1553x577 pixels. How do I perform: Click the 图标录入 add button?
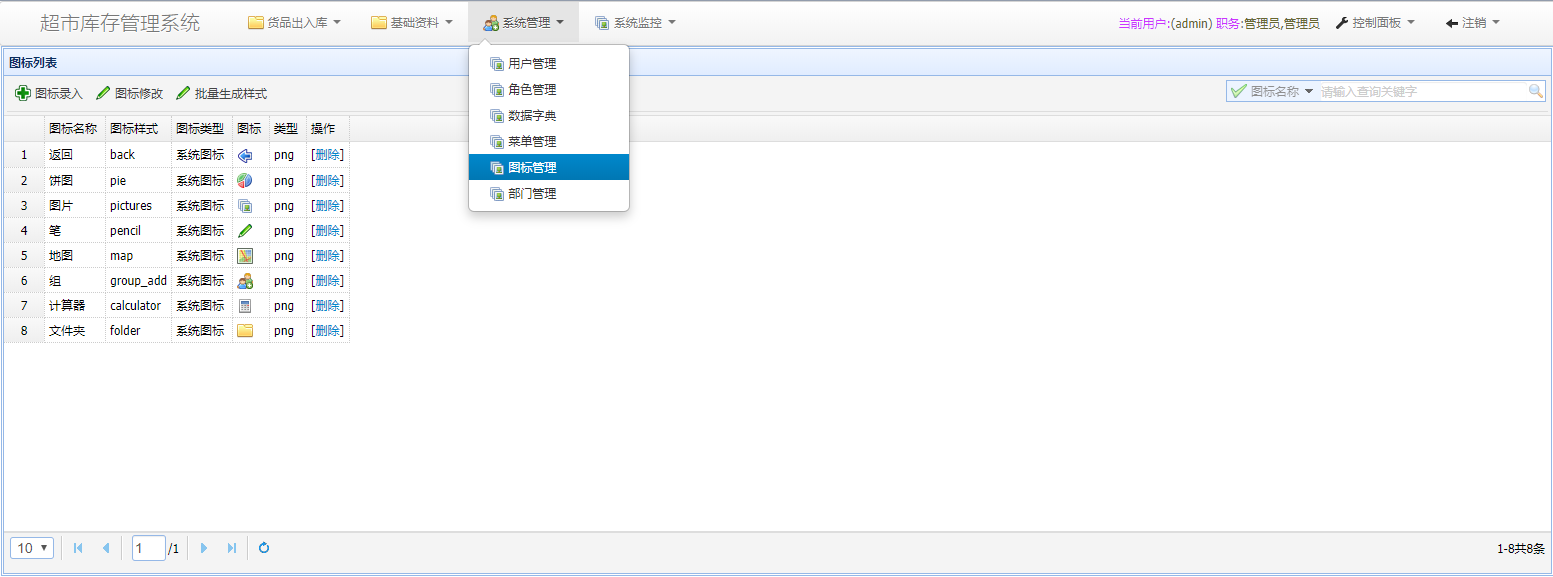coord(49,93)
